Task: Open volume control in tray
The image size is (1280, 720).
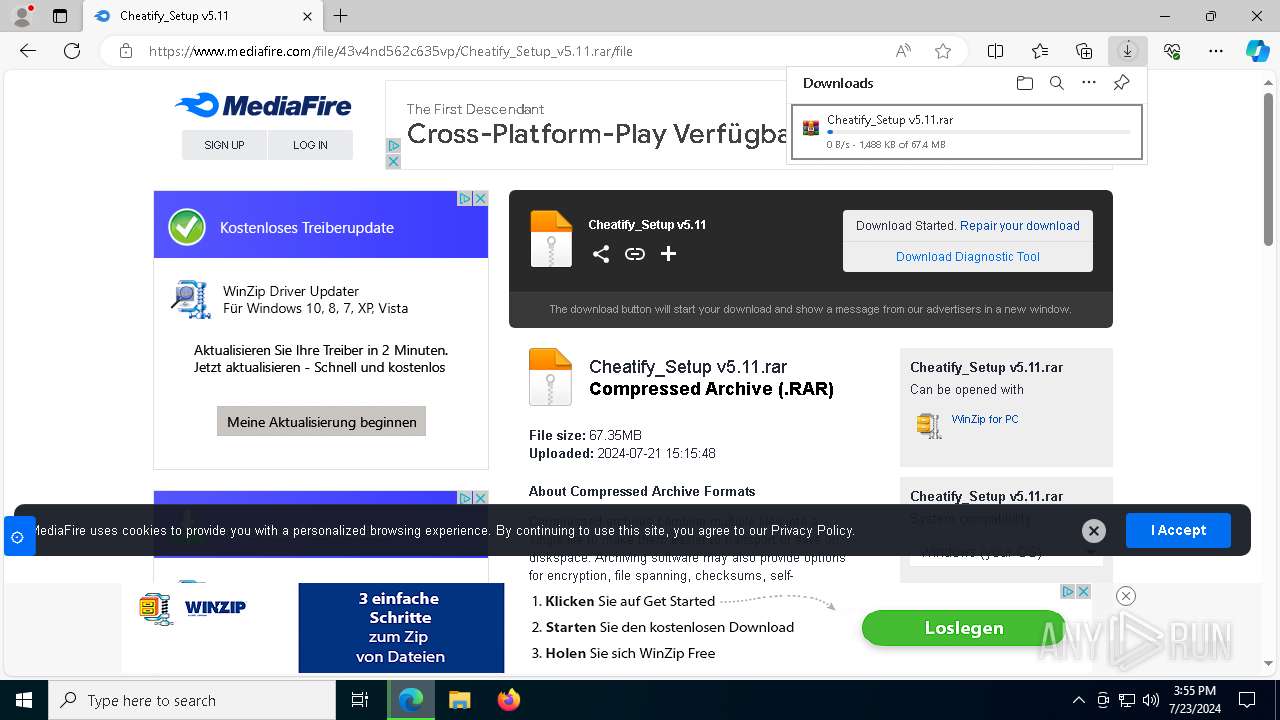Action: pyautogui.click(x=1151, y=700)
